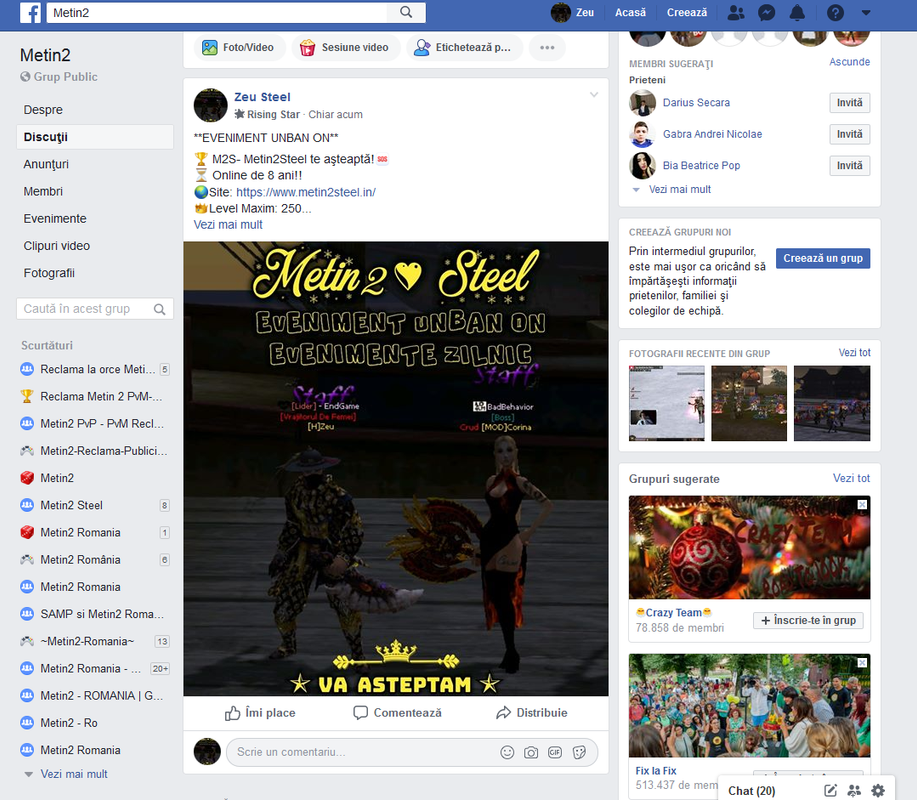Go to Acasă home link
917x800 pixels.
(630, 12)
